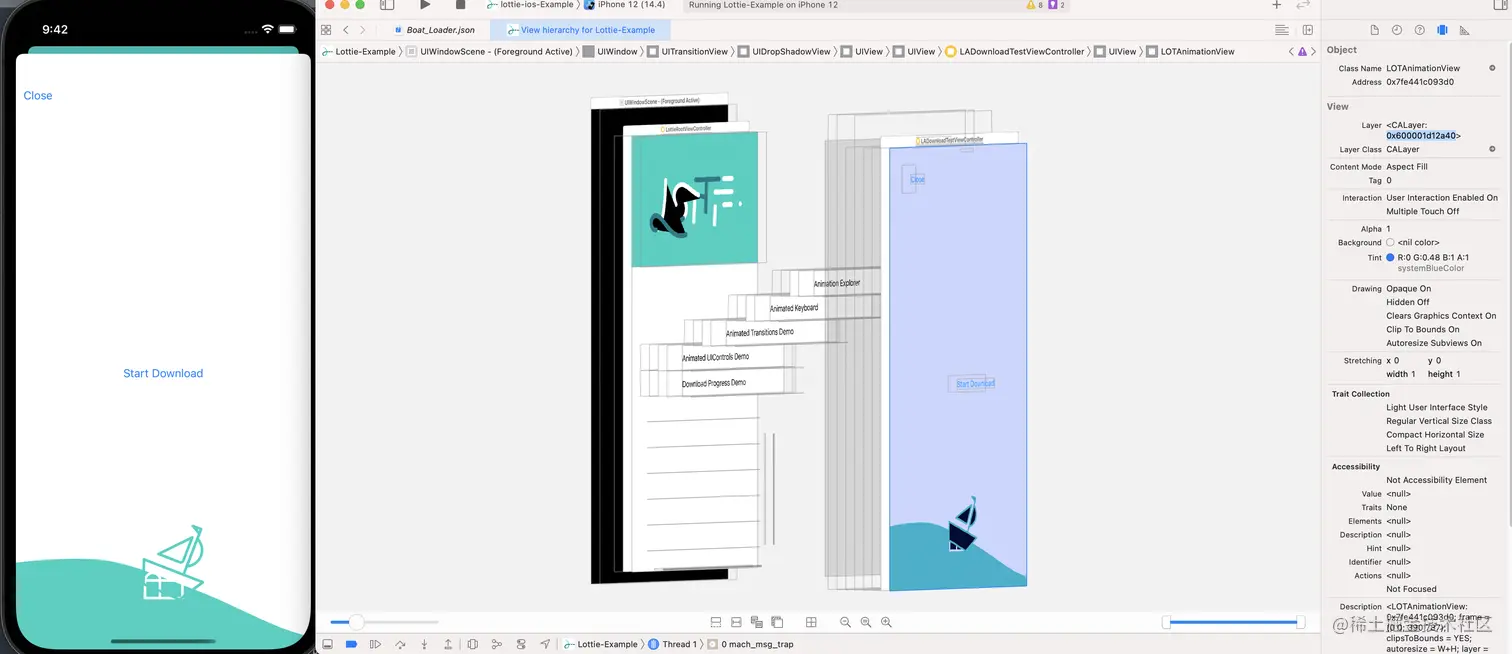The height and width of the screenshot is (654, 1512).
Task: Open environment overrides button
Action: tap(521, 644)
